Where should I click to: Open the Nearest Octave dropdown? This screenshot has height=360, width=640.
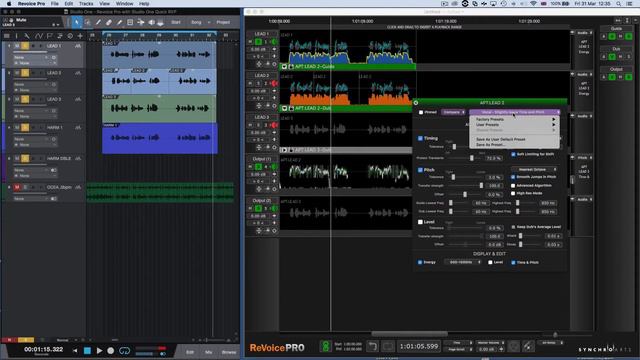535,169
